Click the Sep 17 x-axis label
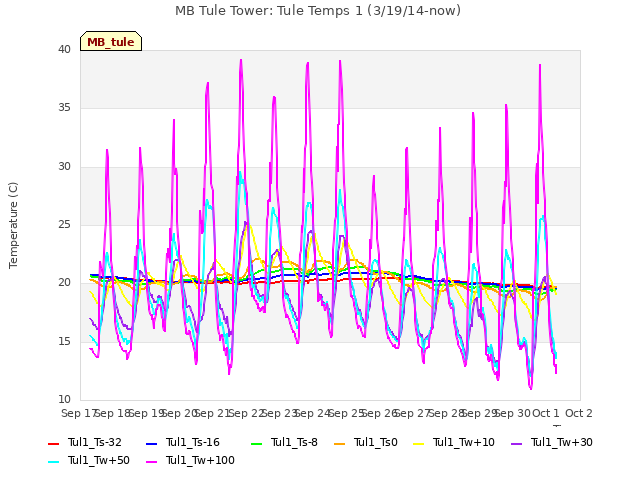 (78, 413)
